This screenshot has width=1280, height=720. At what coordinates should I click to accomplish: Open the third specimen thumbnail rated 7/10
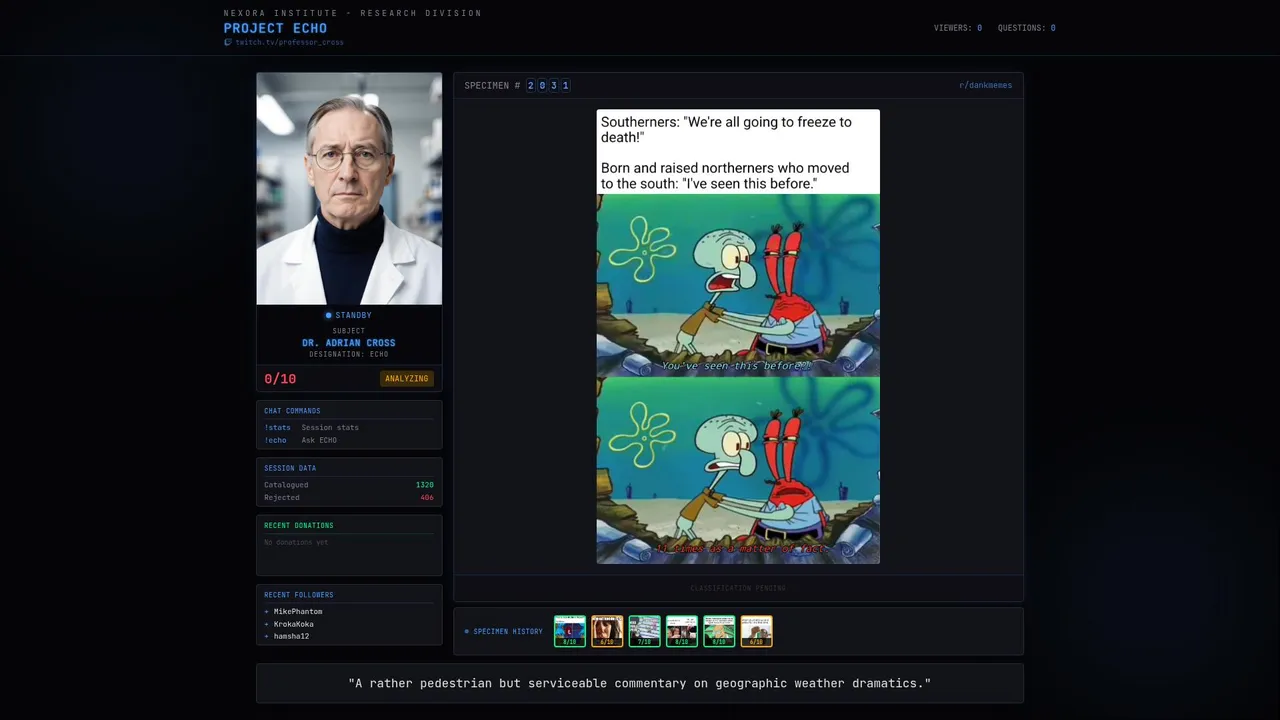[x=644, y=631]
